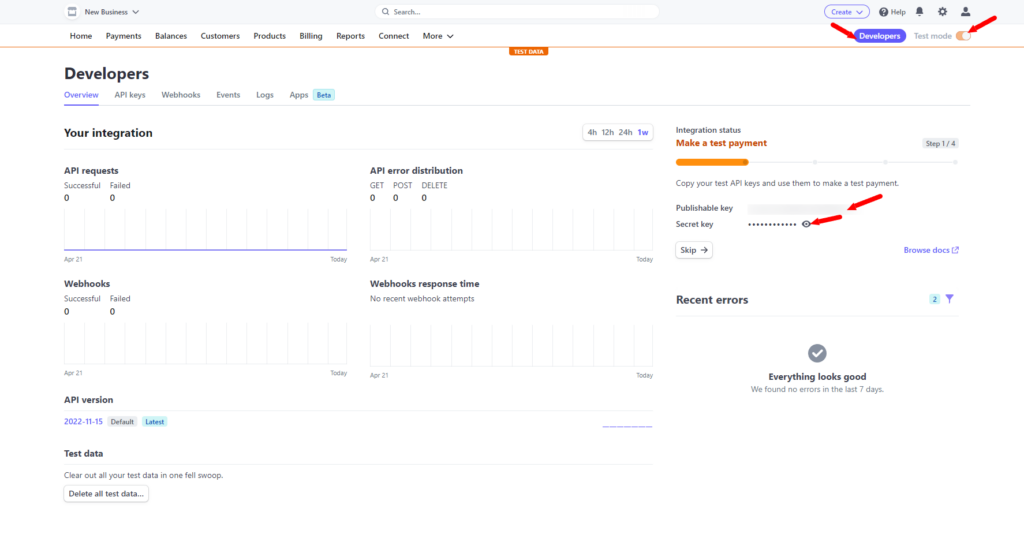Click the Help question mark icon

[x=884, y=12]
